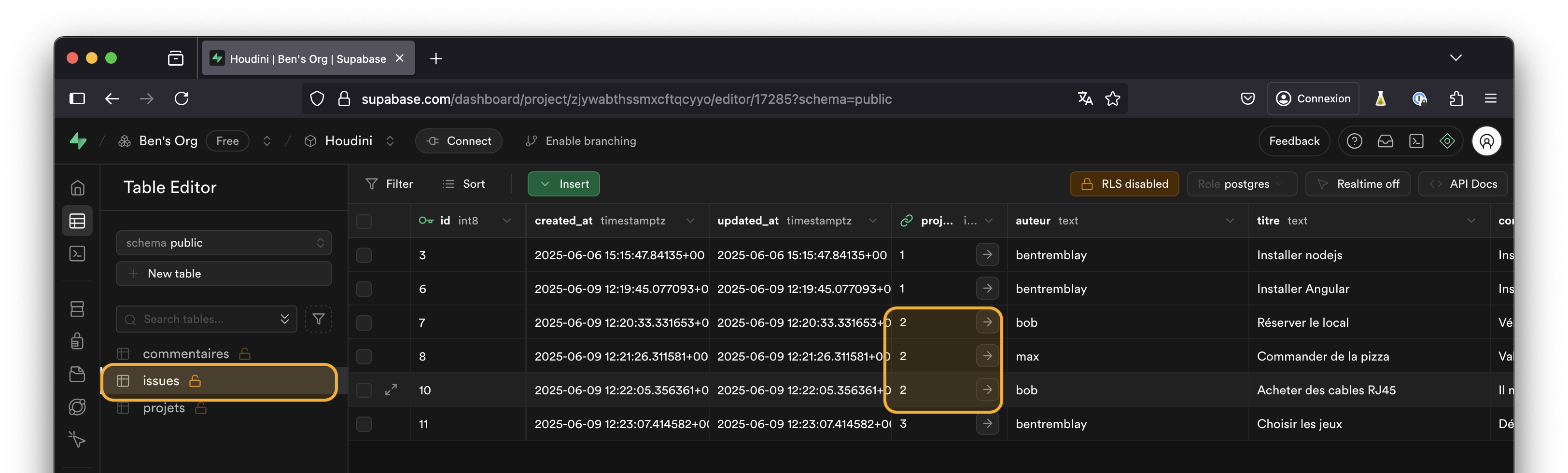Open the user account avatar
This screenshot has height=473, width=1568.
1487,141
